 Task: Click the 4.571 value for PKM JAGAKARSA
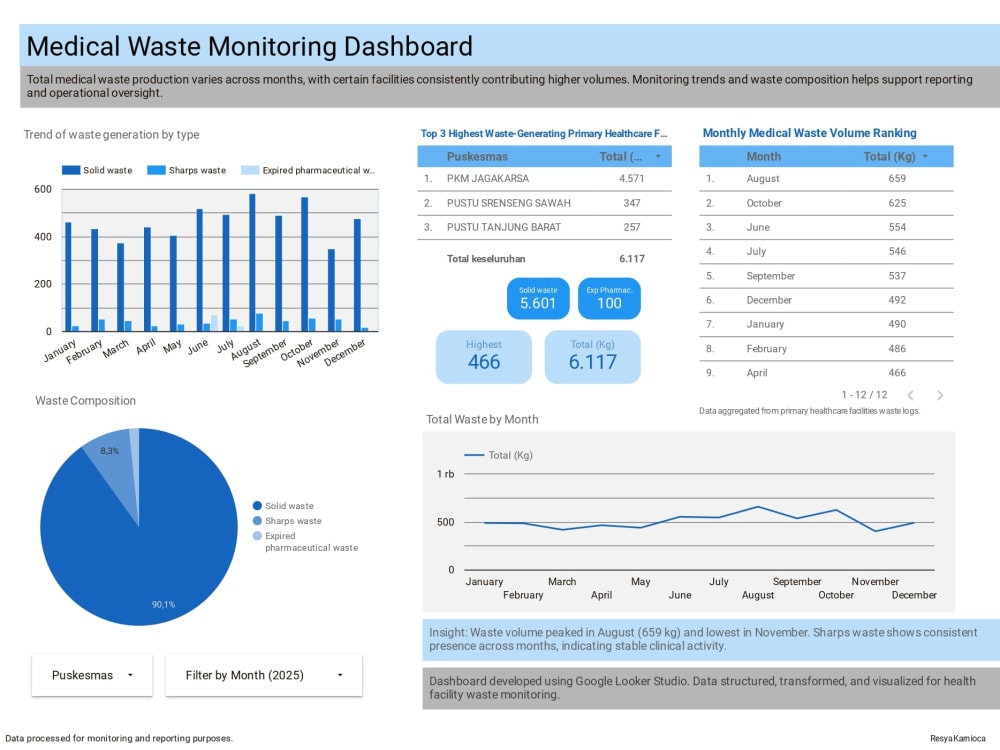tap(631, 179)
